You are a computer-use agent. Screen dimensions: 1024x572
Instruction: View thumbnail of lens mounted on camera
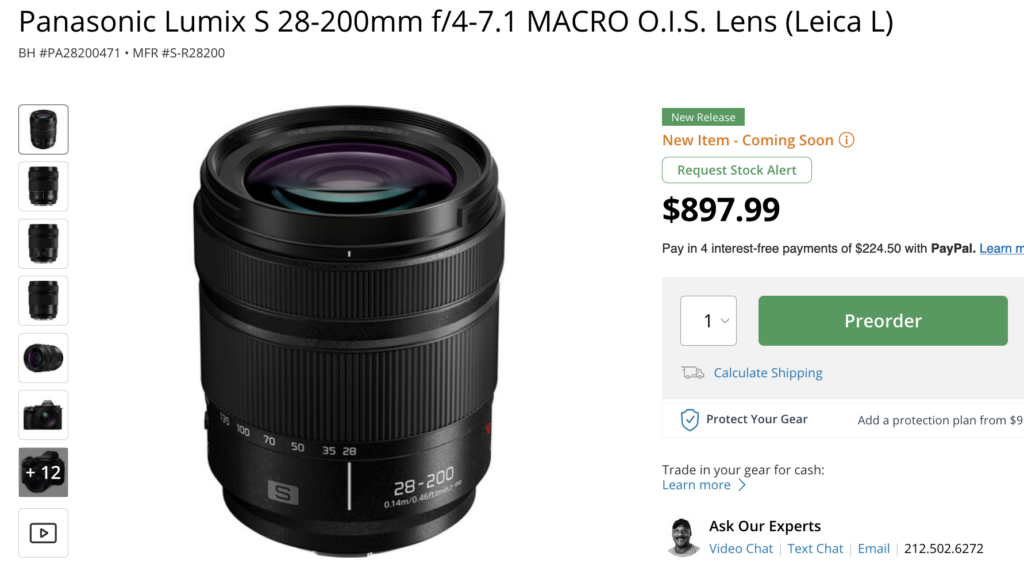tap(43, 415)
